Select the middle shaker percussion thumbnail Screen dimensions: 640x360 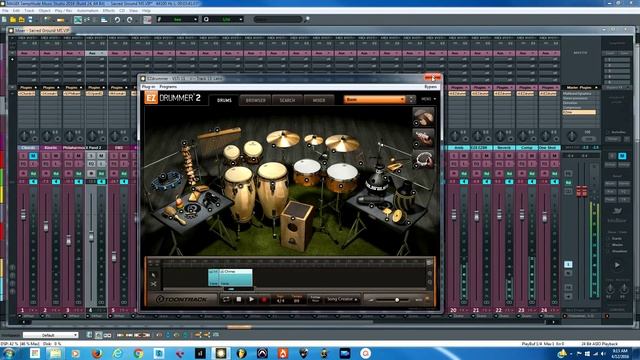click(423, 138)
